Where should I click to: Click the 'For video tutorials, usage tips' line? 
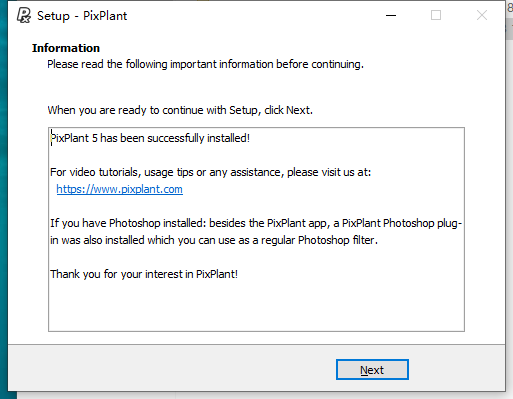[211, 172]
